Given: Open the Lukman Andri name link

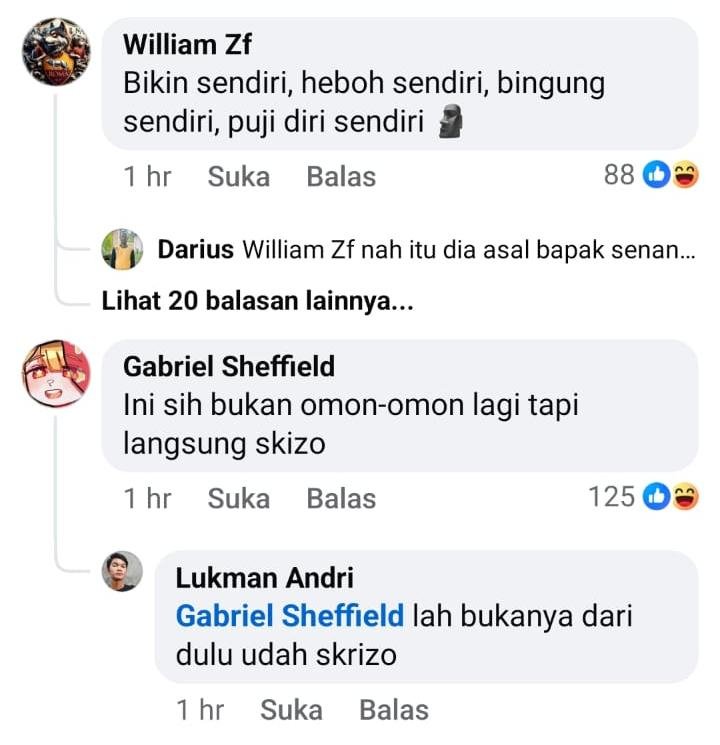Looking at the screenshot, I should (265, 578).
